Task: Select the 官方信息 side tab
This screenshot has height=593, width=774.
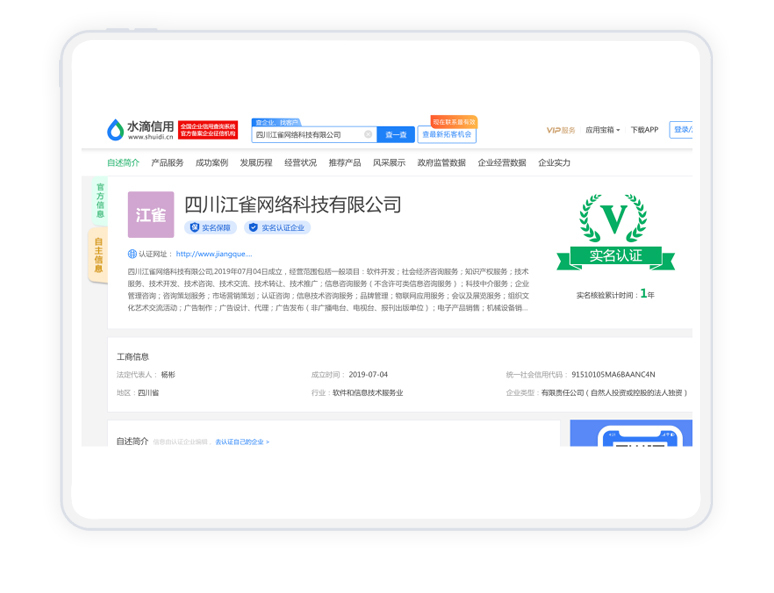Action: pyautogui.click(x=99, y=200)
